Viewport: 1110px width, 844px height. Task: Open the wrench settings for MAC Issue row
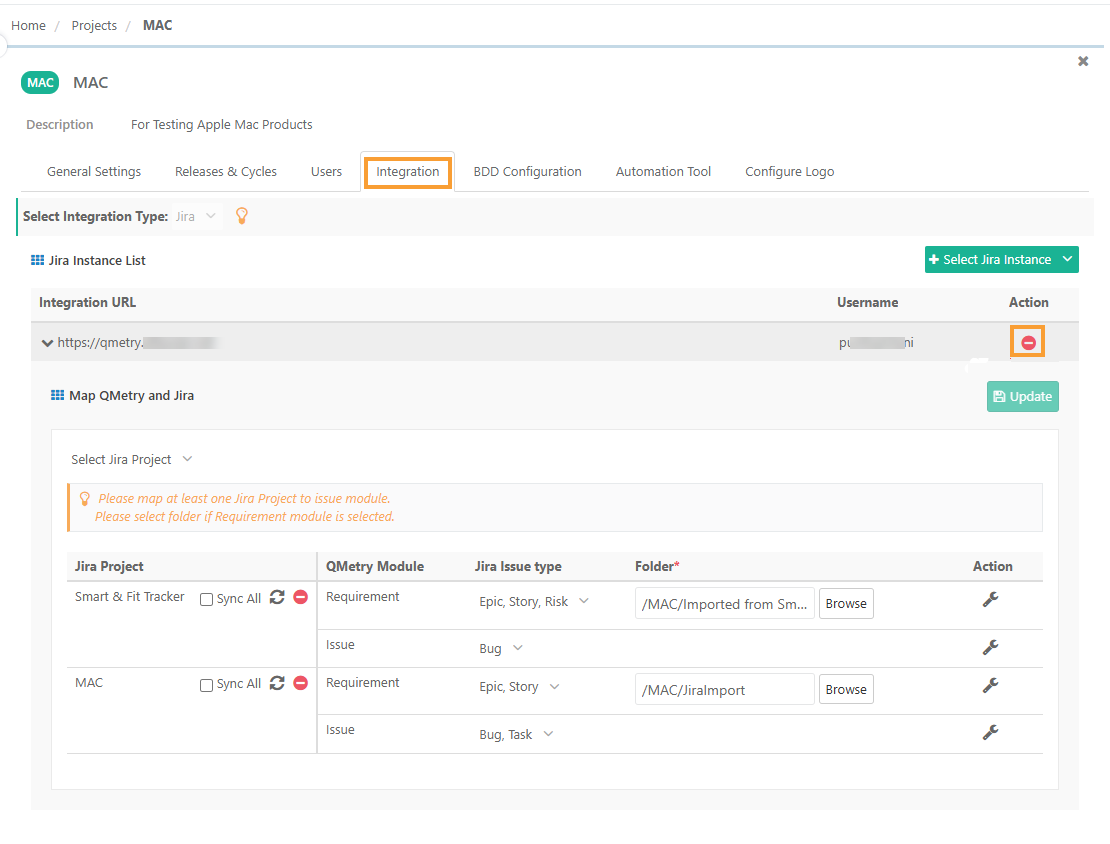click(991, 732)
